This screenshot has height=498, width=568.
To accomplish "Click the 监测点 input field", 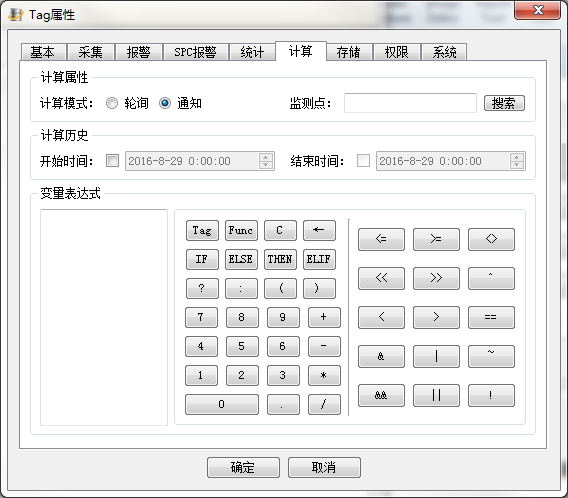I will coord(410,103).
